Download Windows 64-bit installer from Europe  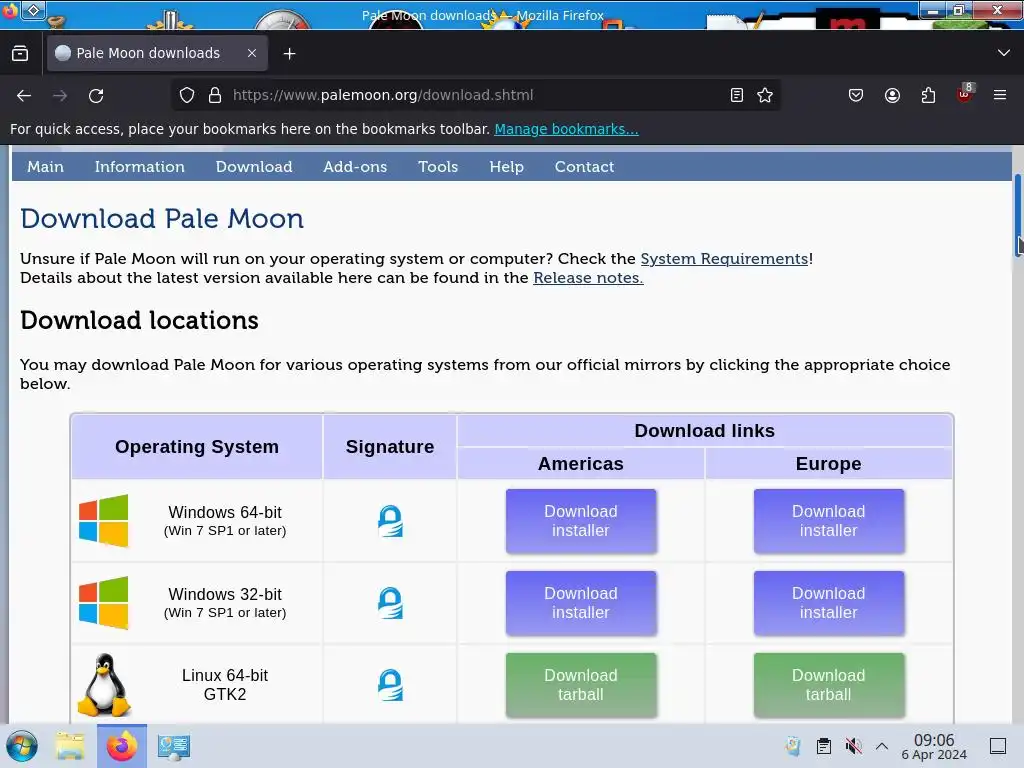[829, 521]
